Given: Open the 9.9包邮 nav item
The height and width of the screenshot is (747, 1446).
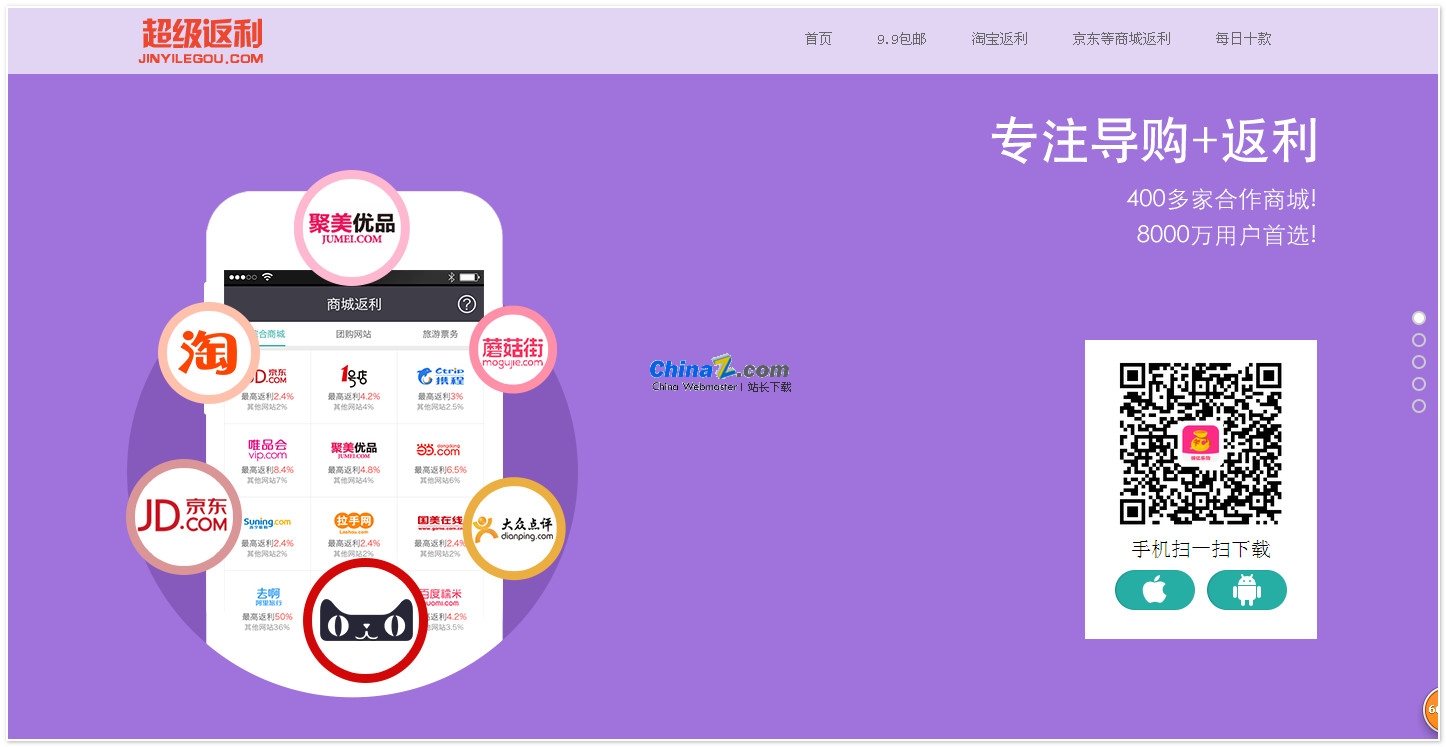Looking at the screenshot, I should pos(902,39).
